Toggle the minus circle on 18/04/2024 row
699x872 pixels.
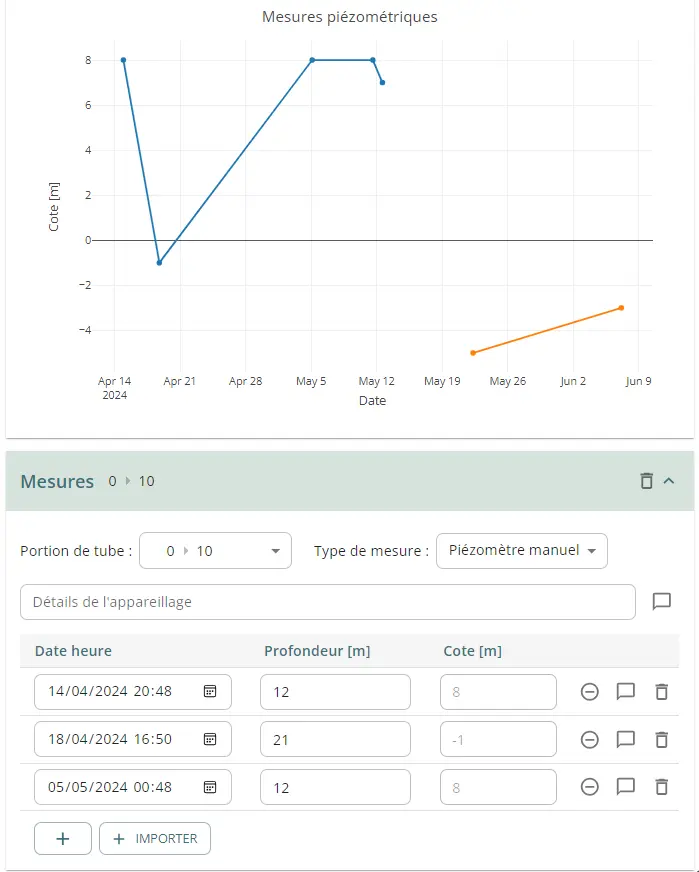pos(590,739)
